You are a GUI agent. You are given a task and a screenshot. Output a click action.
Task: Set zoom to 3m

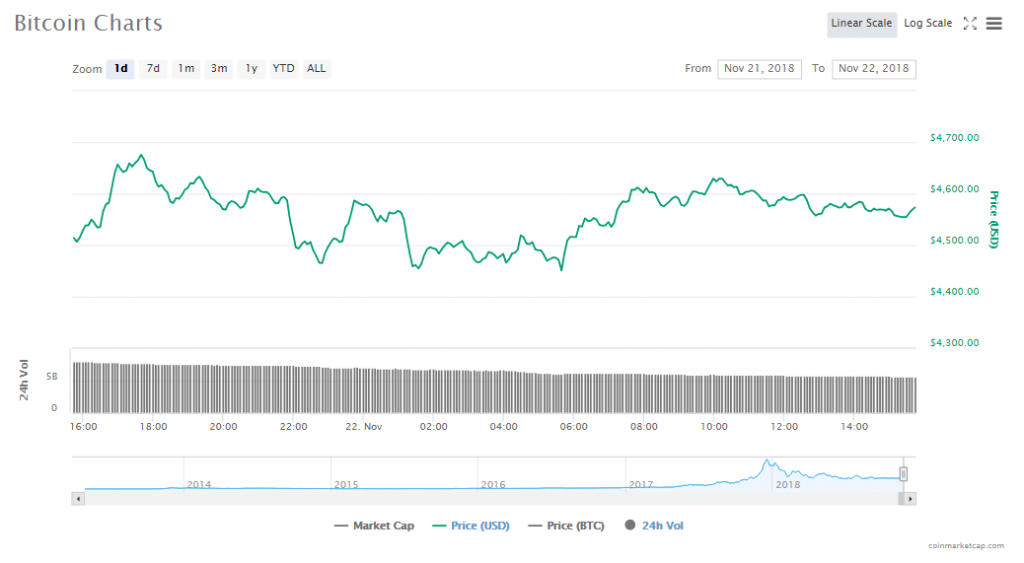pos(218,69)
